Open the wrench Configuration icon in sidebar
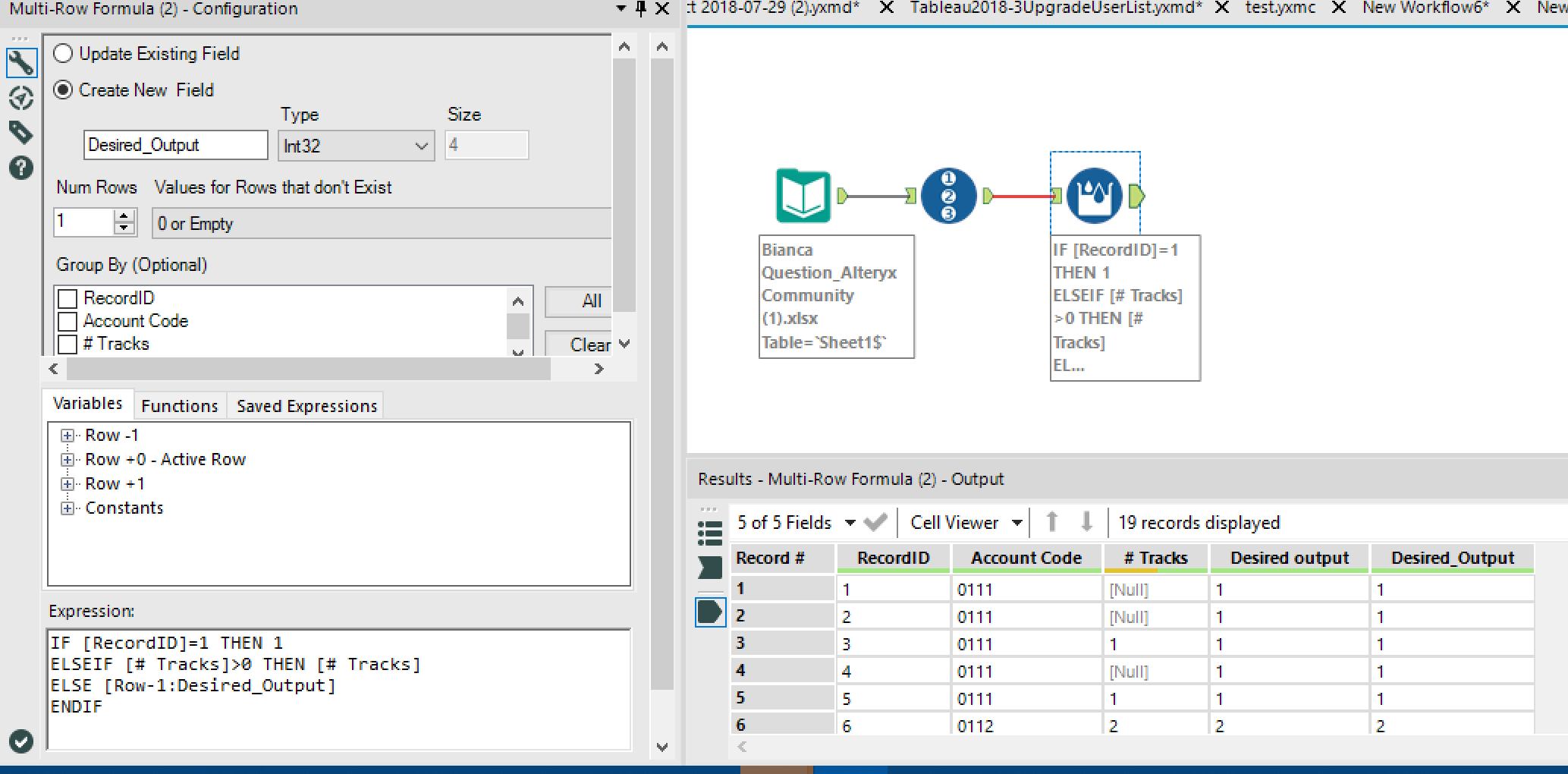The width and height of the screenshot is (1568, 774). point(20,62)
